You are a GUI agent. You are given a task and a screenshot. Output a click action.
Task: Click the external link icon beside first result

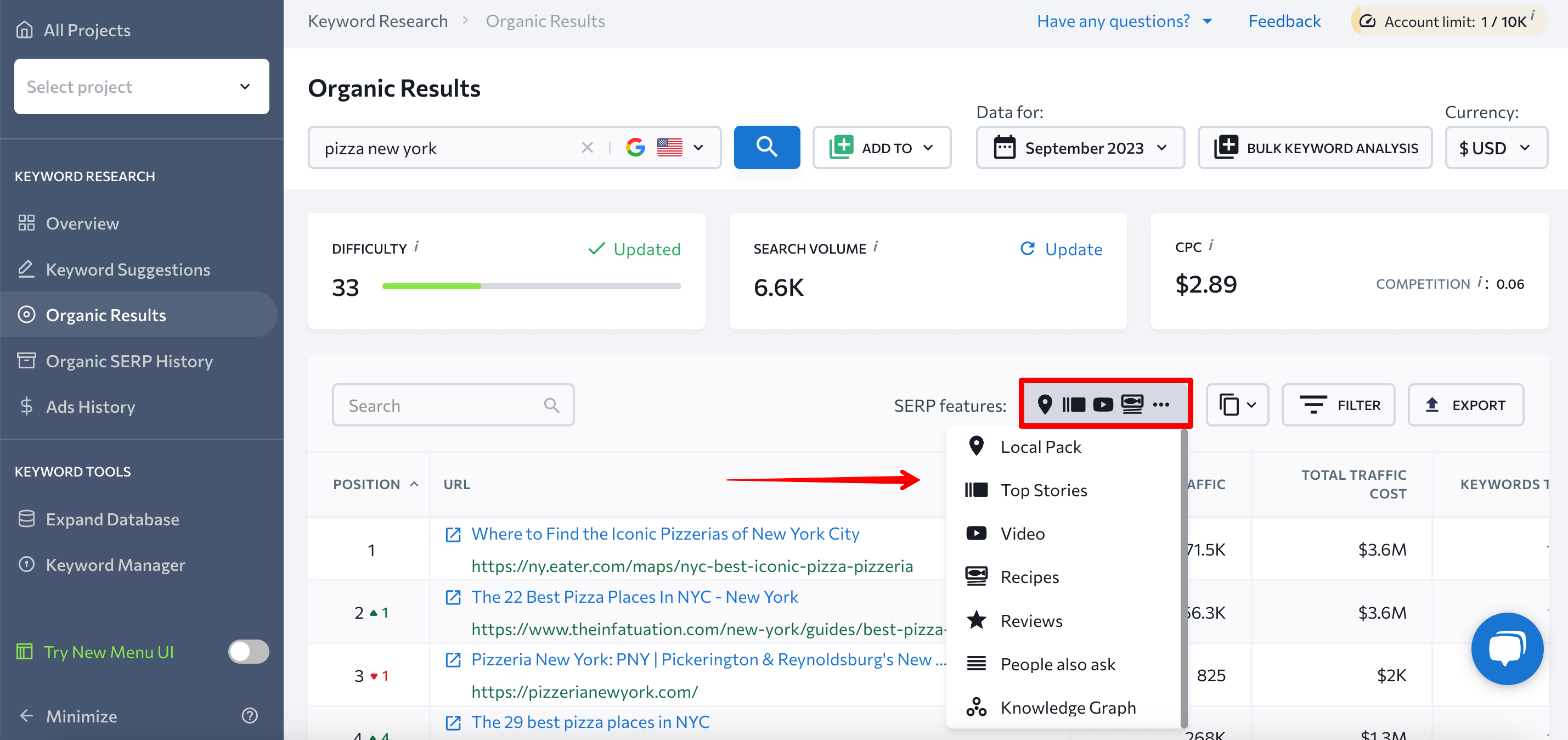click(453, 534)
